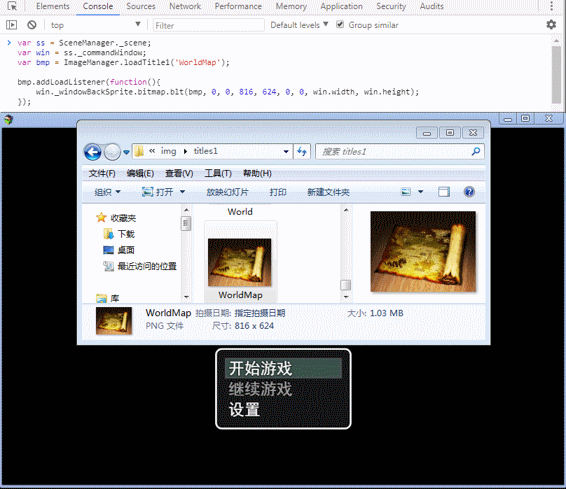Switch to the Security tab
Viewport: 566px width, 489px height.
(391, 6)
